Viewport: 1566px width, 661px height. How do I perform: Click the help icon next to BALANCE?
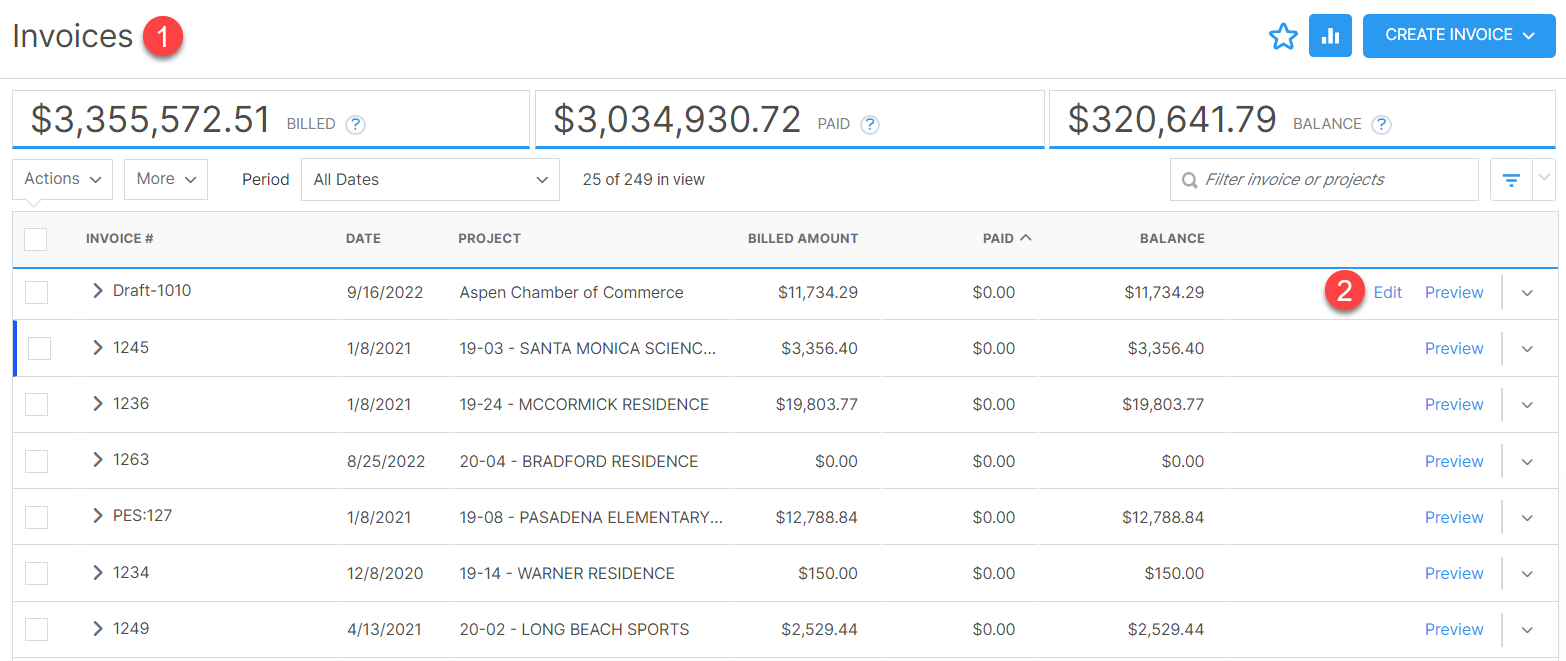pyautogui.click(x=1381, y=125)
